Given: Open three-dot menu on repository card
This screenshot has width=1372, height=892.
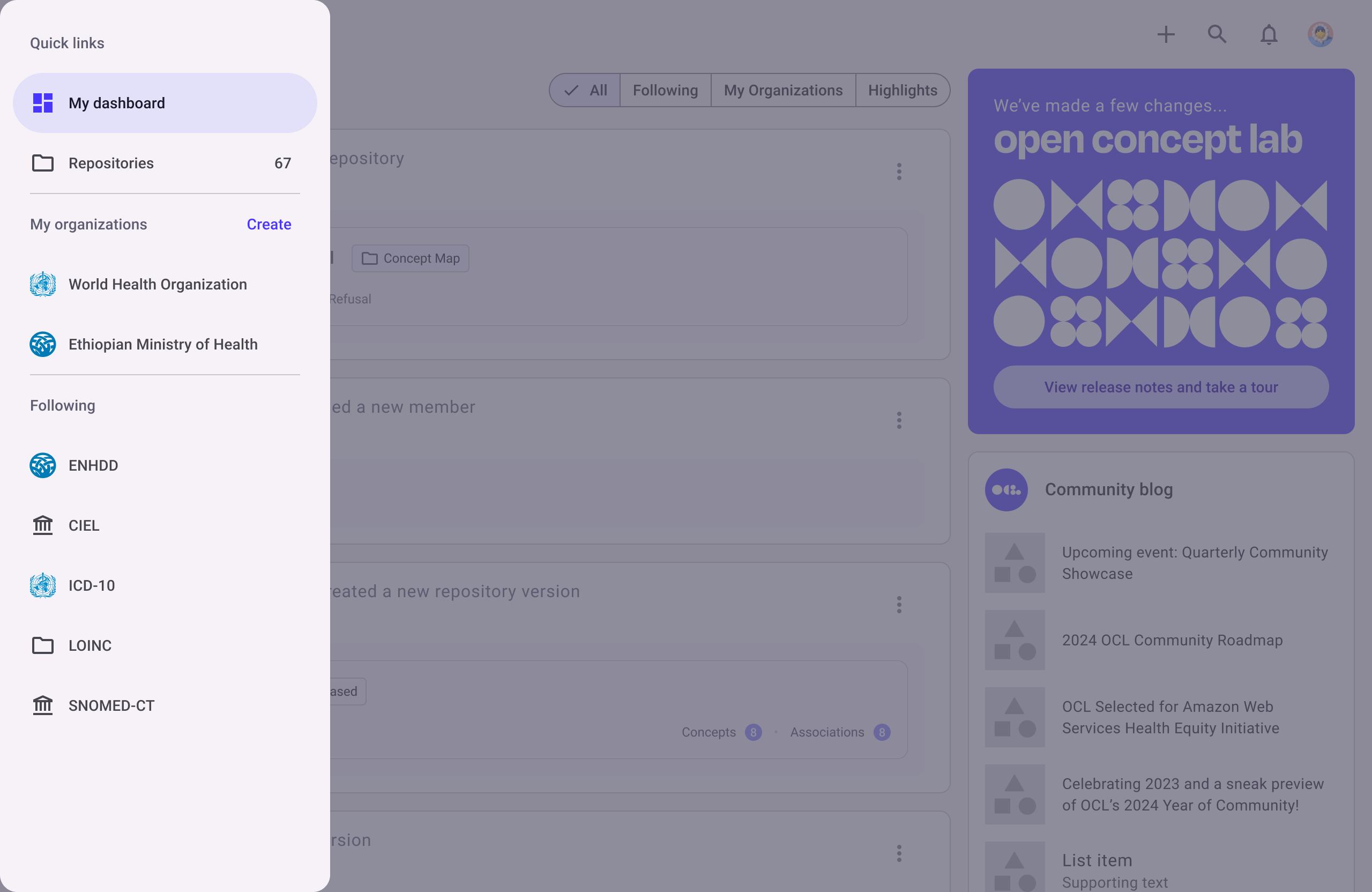Looking at the screenshot, I should 899,172.
